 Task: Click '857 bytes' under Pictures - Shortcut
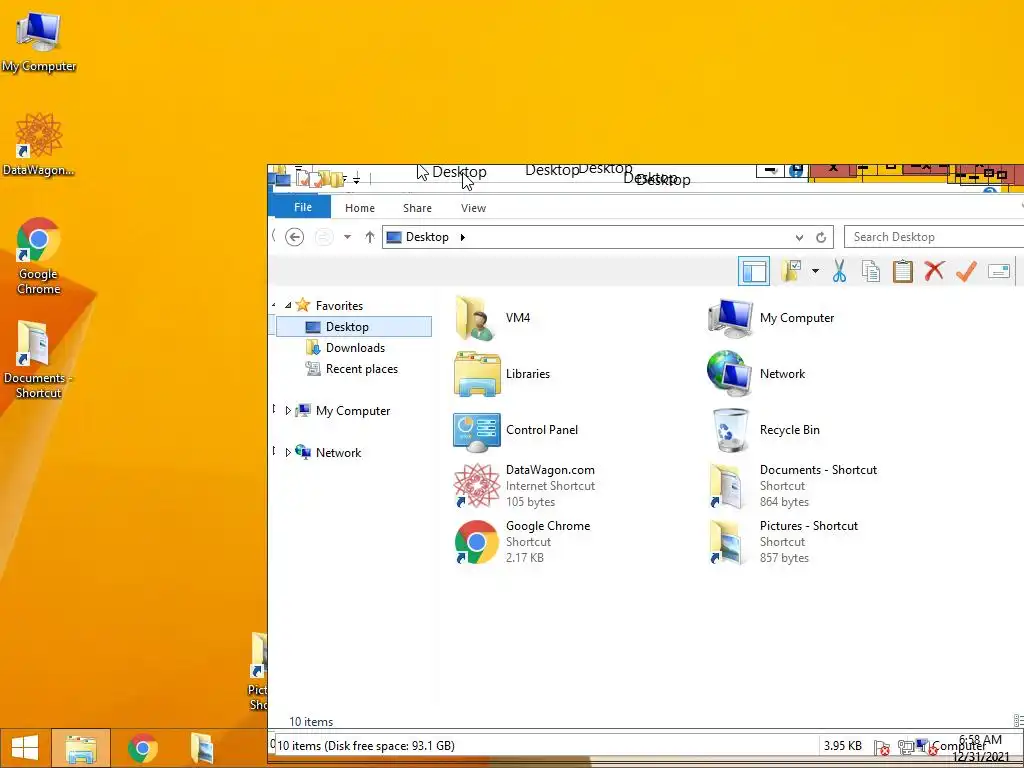784,558
